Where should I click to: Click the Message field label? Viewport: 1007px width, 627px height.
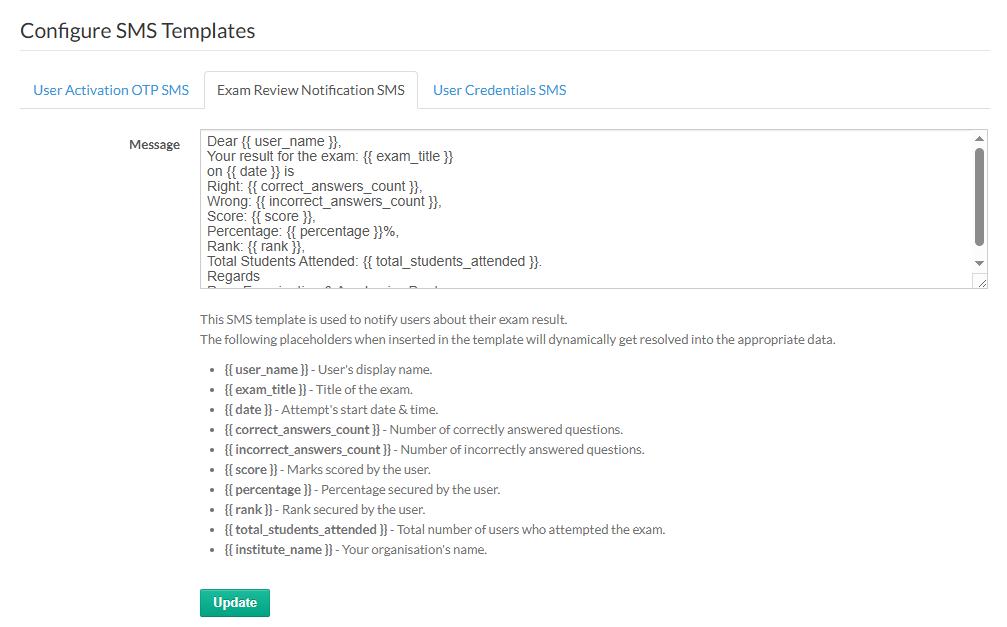point(154,145)
